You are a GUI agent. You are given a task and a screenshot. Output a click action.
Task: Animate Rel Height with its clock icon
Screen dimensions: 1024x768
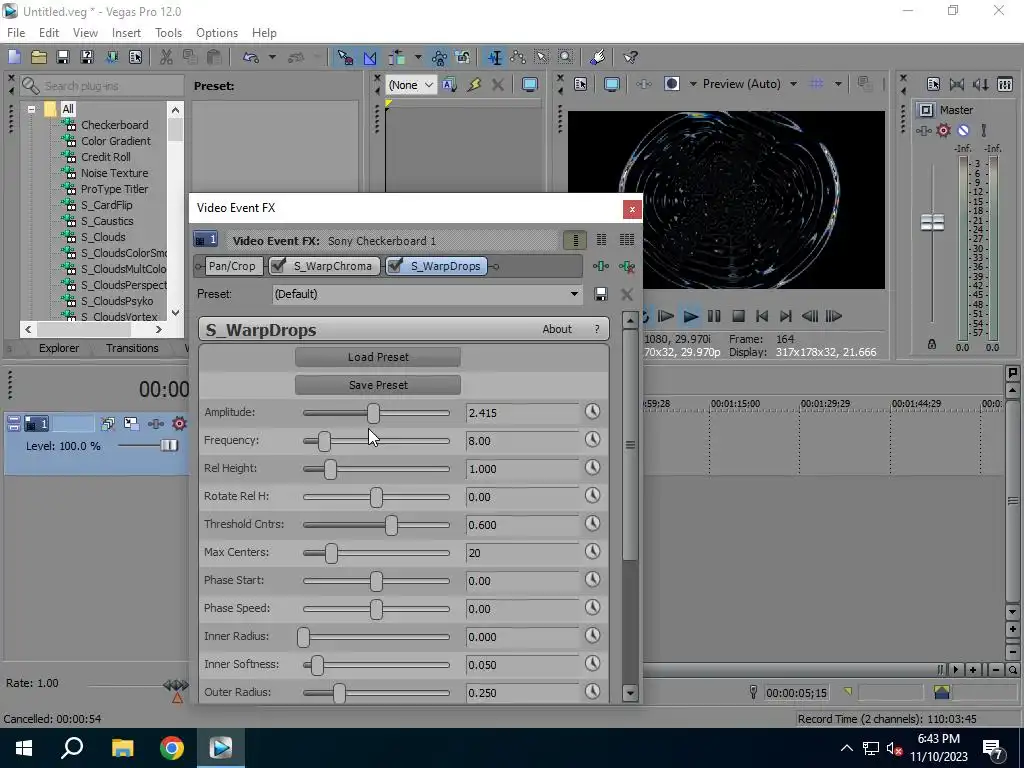(x=592, y=468)
